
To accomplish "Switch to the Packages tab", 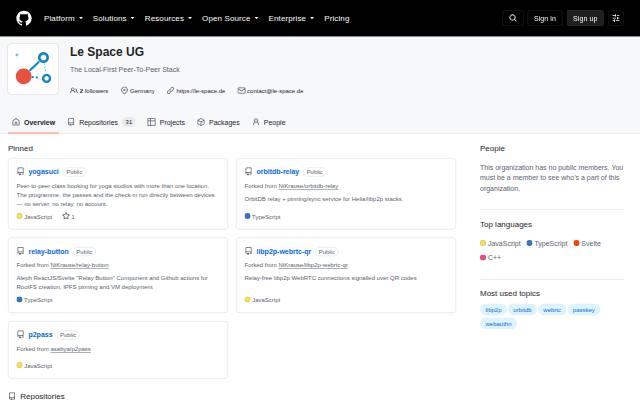I will click(x=218, y=122).
